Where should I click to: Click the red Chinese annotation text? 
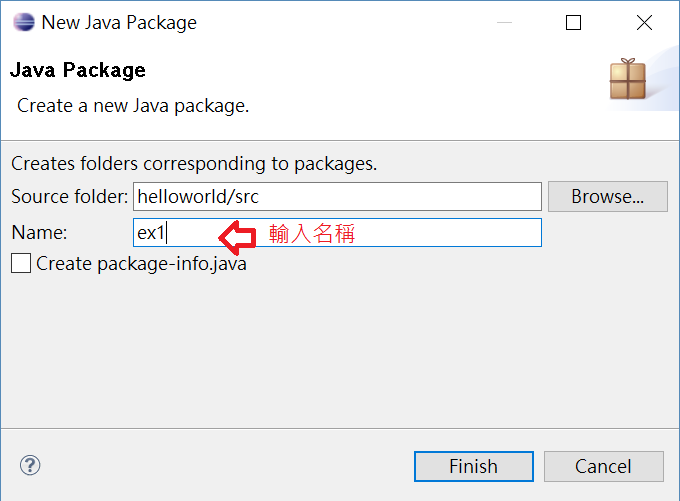(x=312, y=233)
